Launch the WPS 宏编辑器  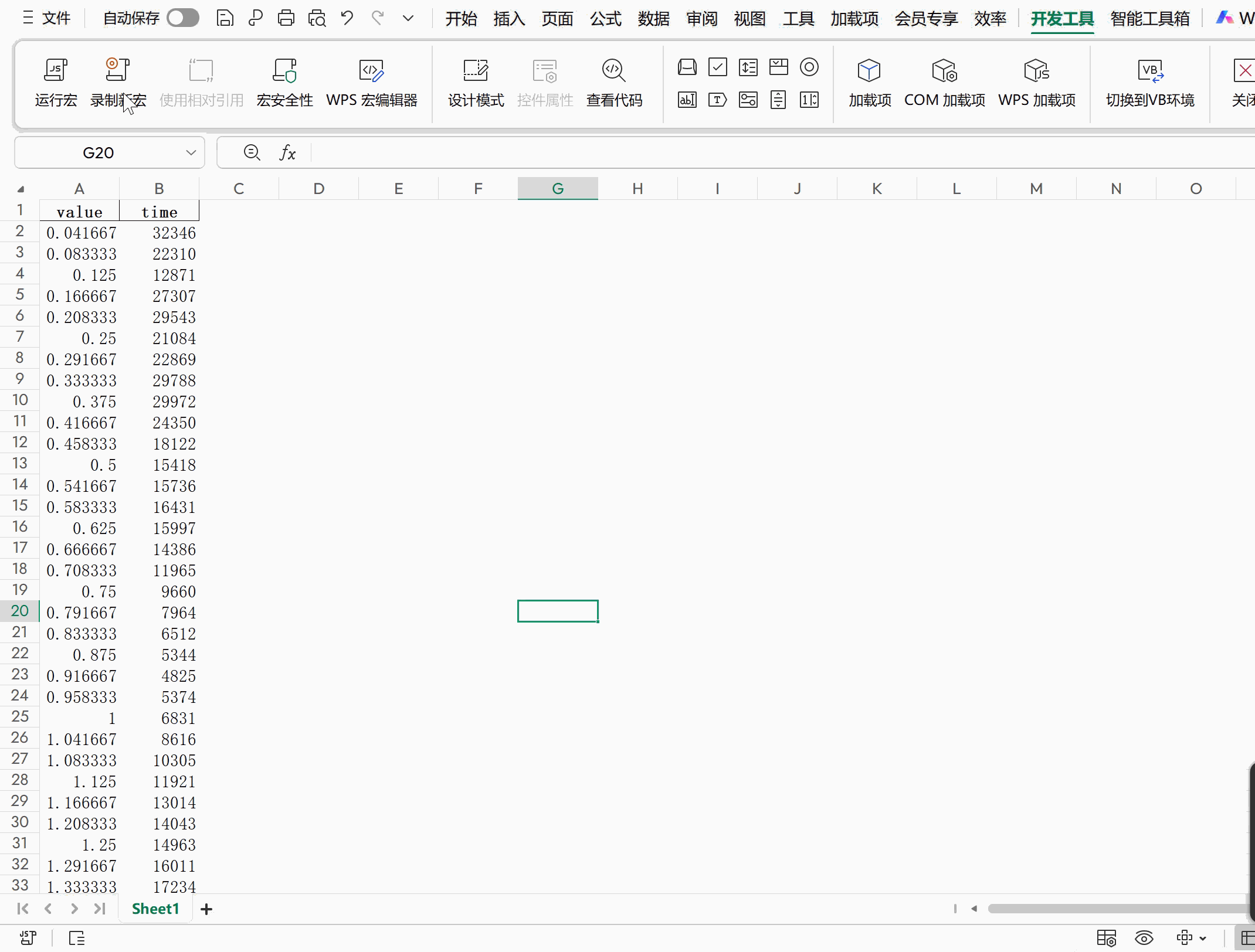pos(371,70)
